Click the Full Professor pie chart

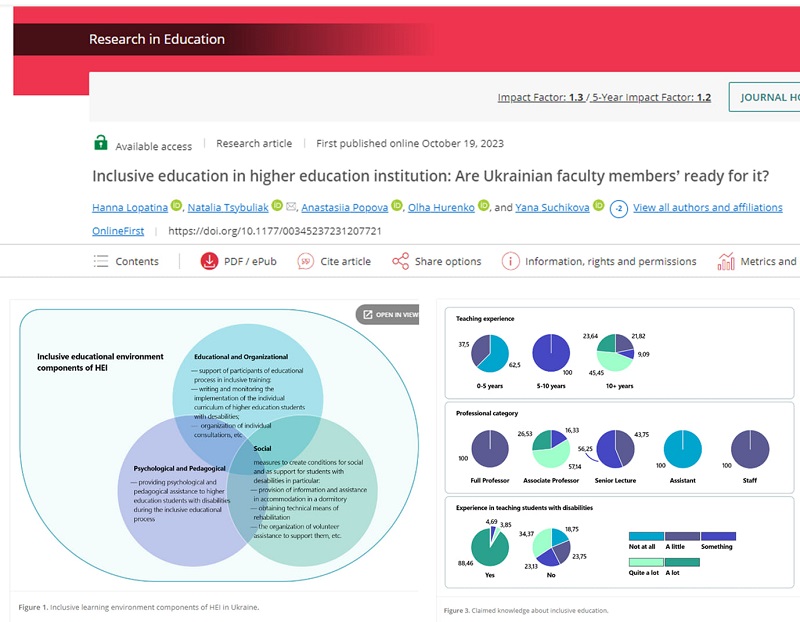[x=490, y=449]
